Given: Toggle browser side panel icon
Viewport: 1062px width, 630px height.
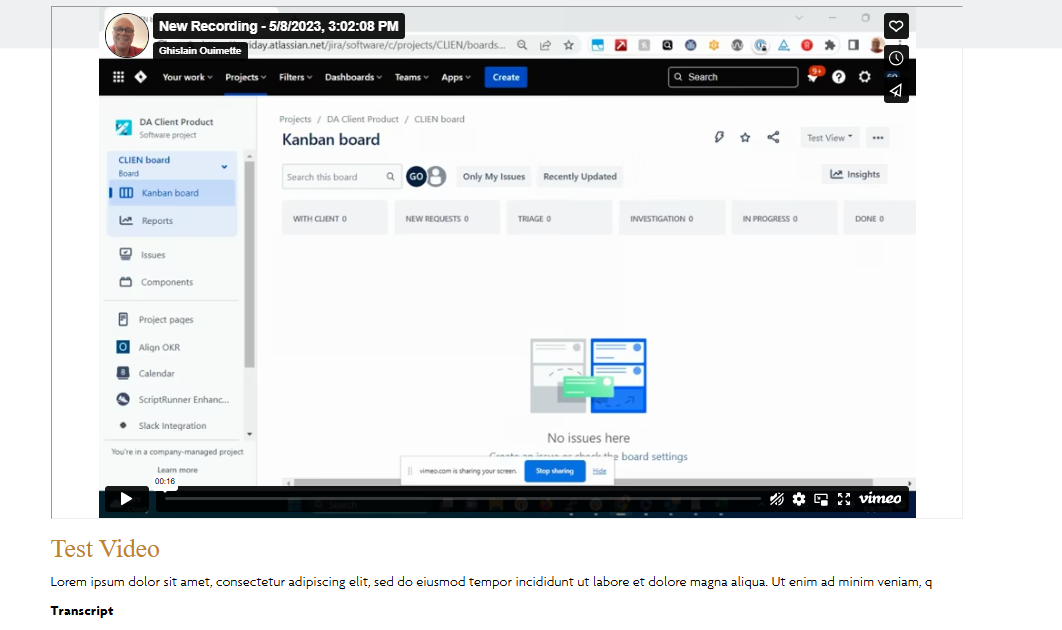Looking at the screenshot, I should click(853, 45).
